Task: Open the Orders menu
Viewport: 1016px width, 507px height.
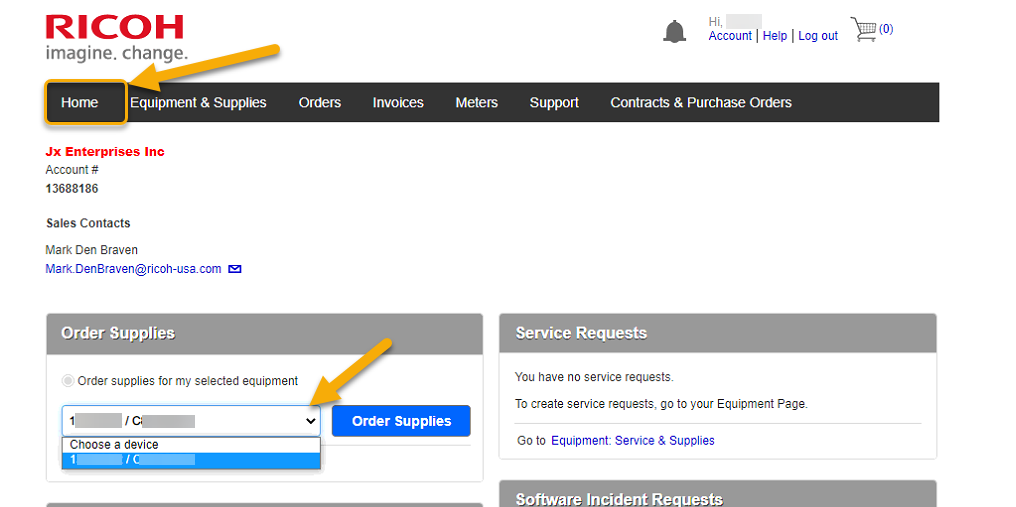Action: [x=319, y=102]
